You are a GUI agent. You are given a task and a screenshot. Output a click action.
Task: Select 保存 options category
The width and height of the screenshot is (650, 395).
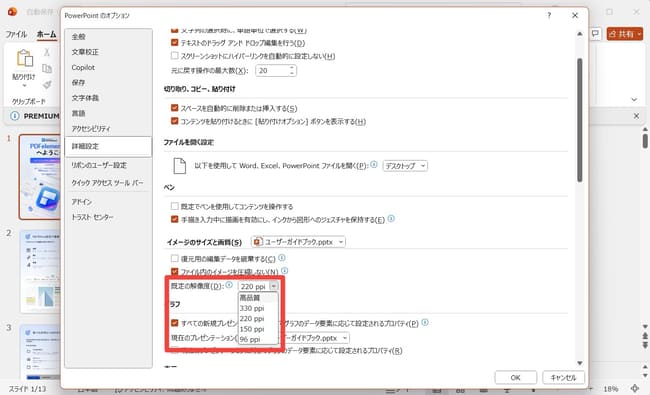[109, 82]
